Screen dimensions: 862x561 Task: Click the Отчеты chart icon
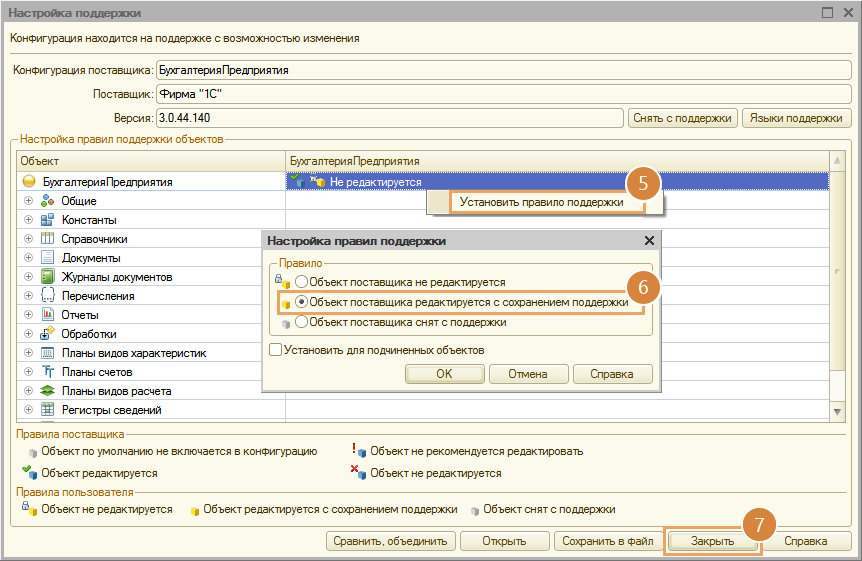[x=47, y=315]
